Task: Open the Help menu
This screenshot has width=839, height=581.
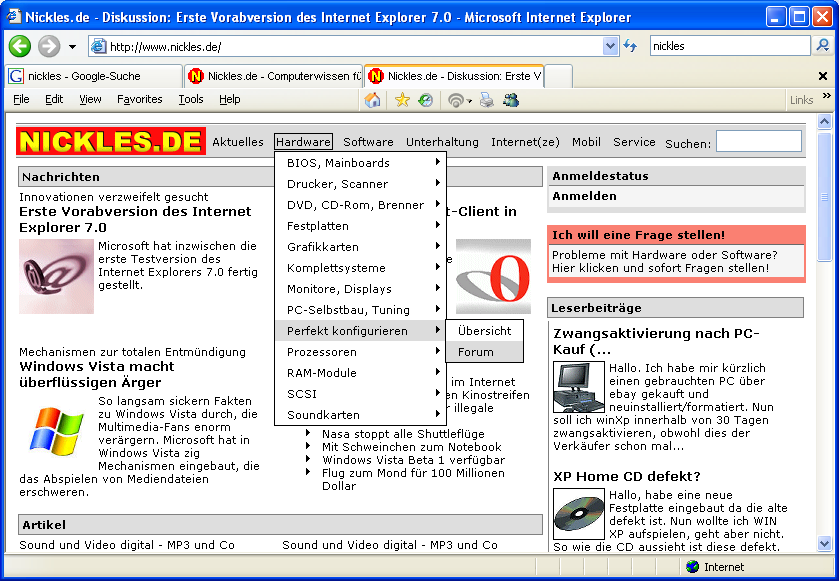Action: click(230, 99)
